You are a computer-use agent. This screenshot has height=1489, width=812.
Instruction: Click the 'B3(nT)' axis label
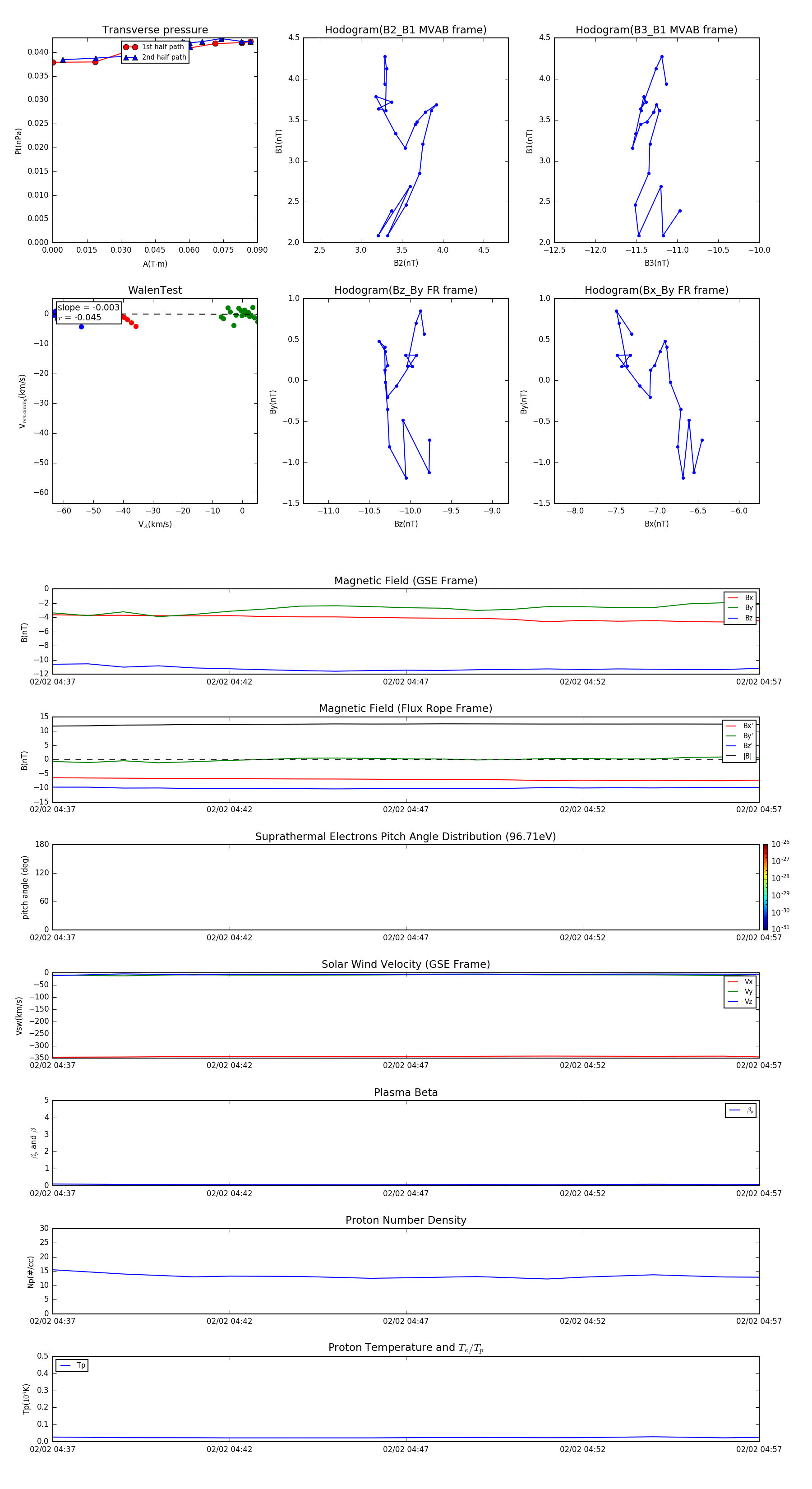[656, 264]
